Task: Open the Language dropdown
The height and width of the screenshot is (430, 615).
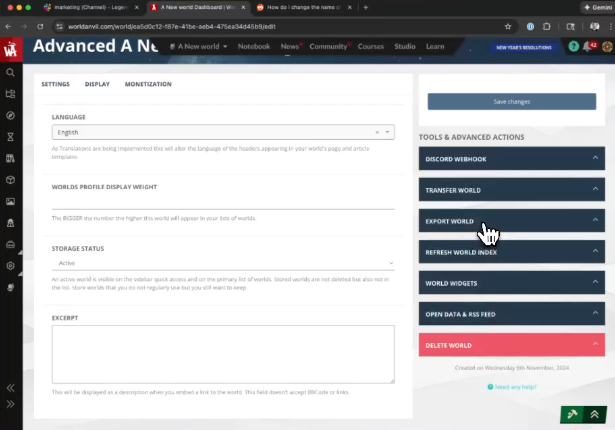Action: click(x=223, y=132)
